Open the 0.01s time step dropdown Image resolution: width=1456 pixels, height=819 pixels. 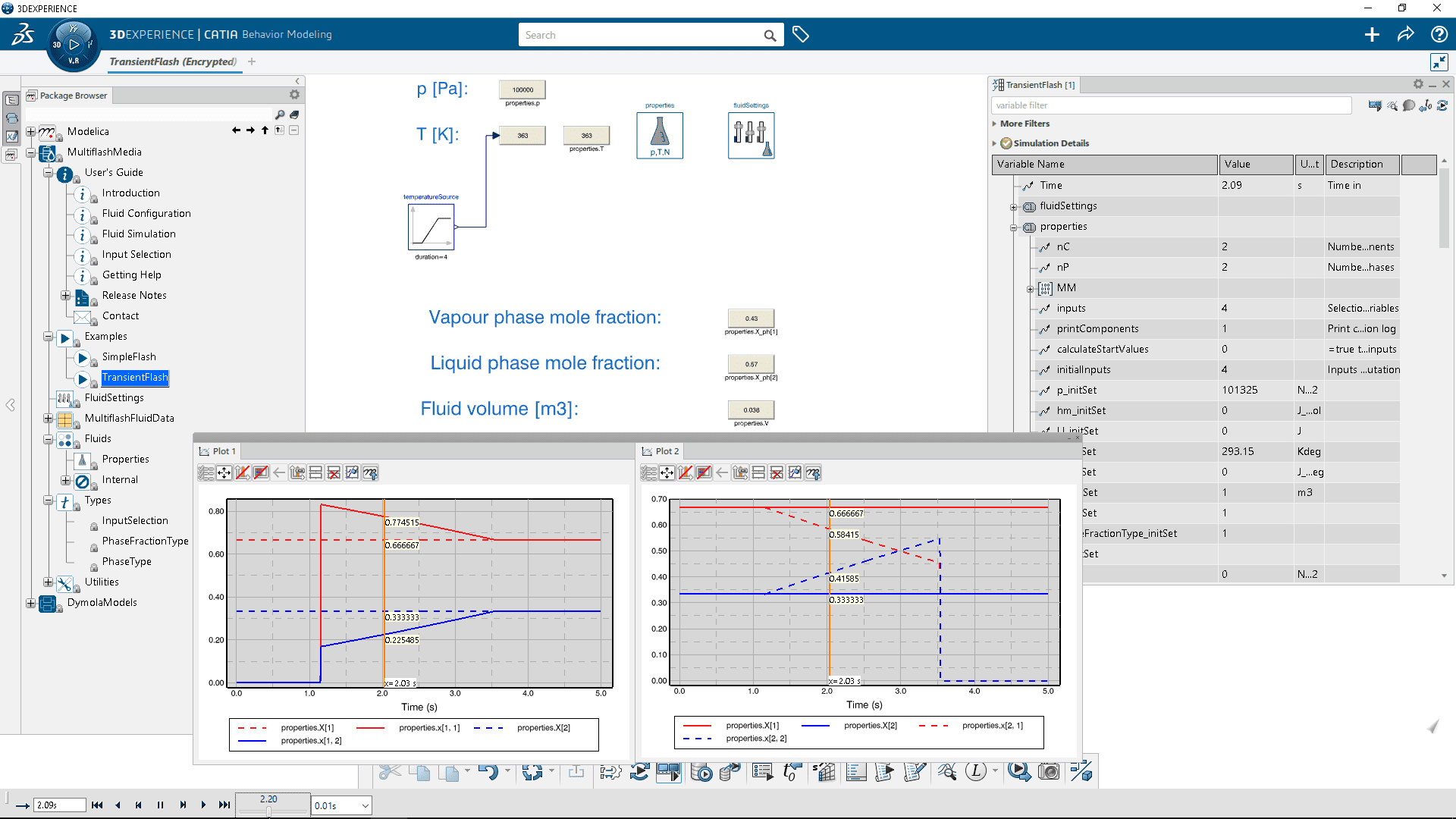(x=366, y=805)
